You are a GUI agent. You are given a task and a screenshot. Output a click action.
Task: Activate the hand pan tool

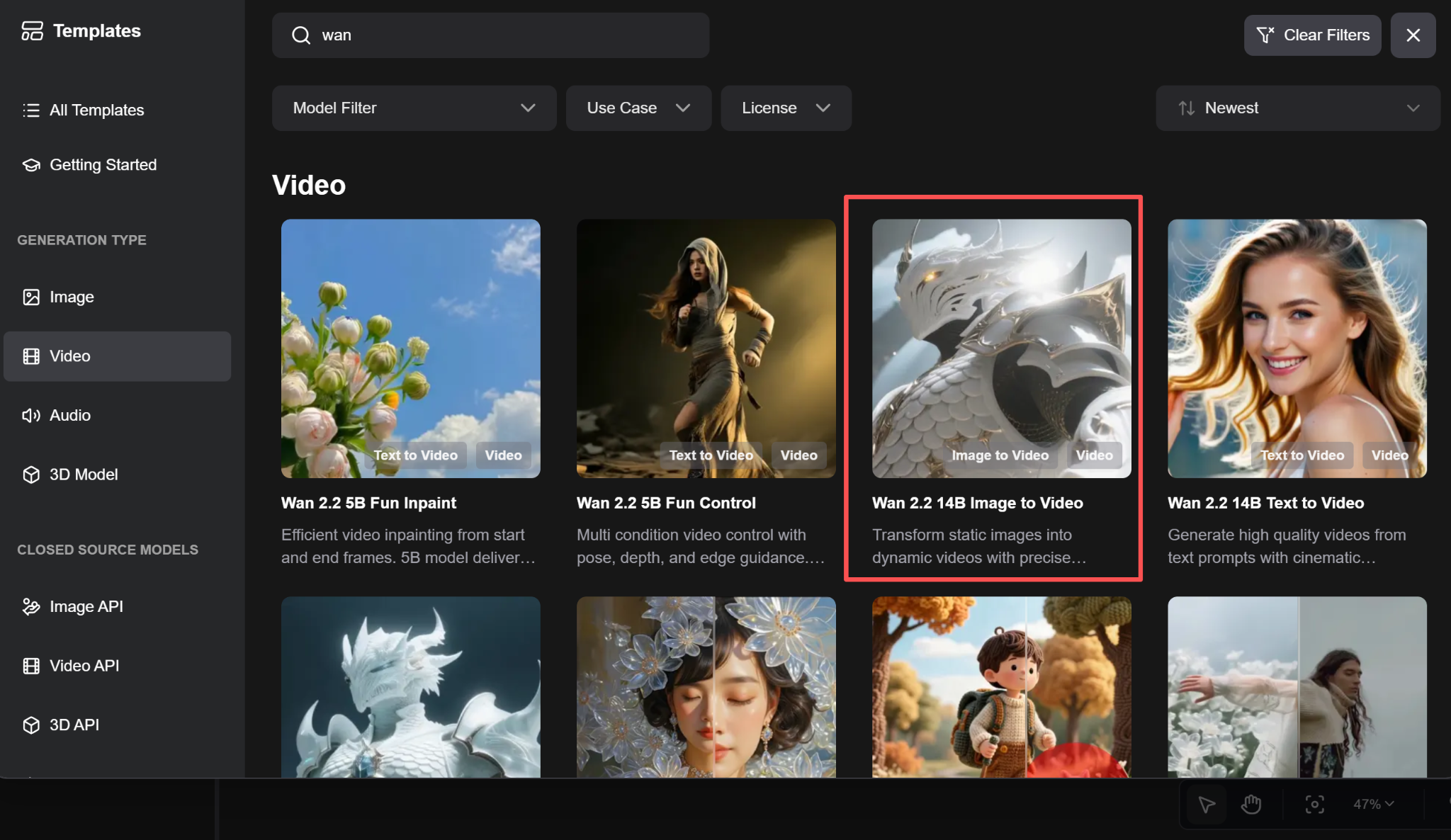[x=1251, y=805]
